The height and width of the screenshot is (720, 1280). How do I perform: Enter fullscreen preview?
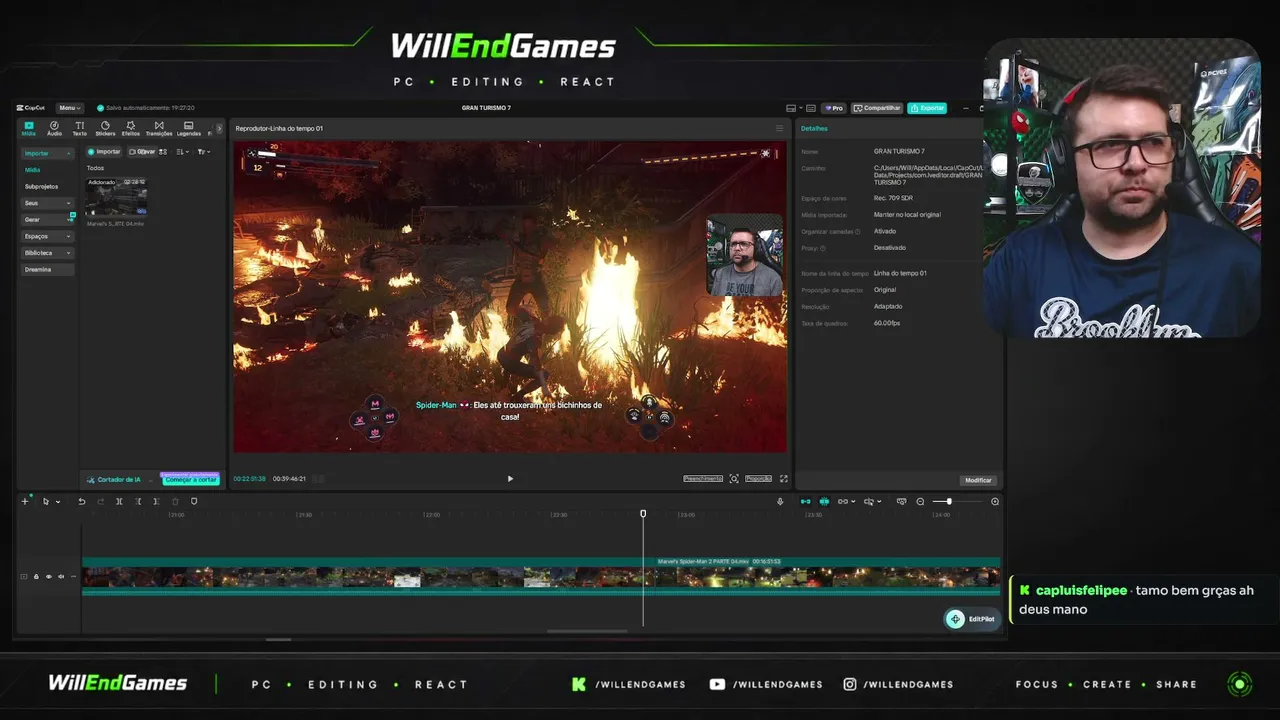click(x=783, y=479)
